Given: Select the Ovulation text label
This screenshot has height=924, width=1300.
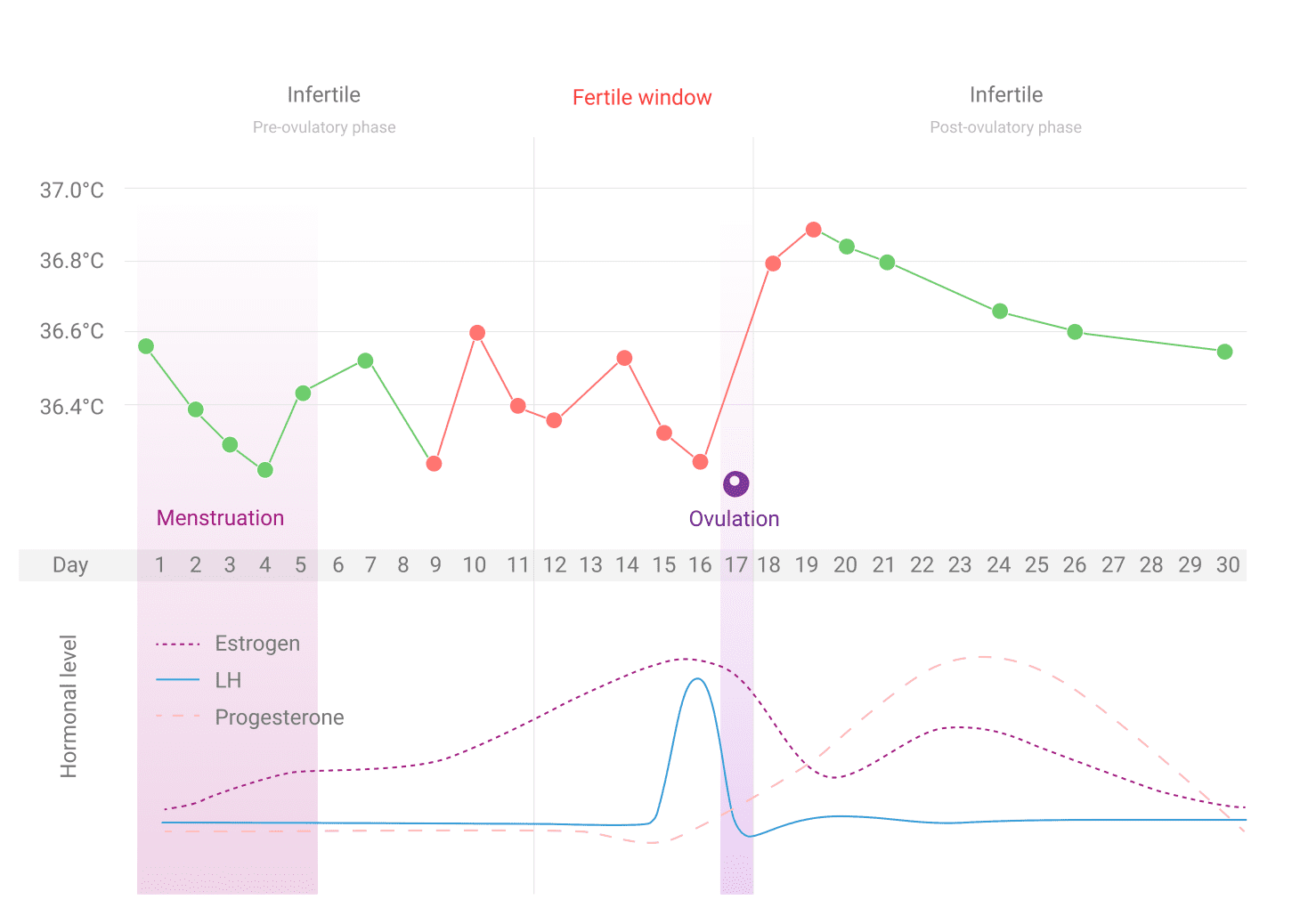Looking at the screenshot, I should point(734,519).
